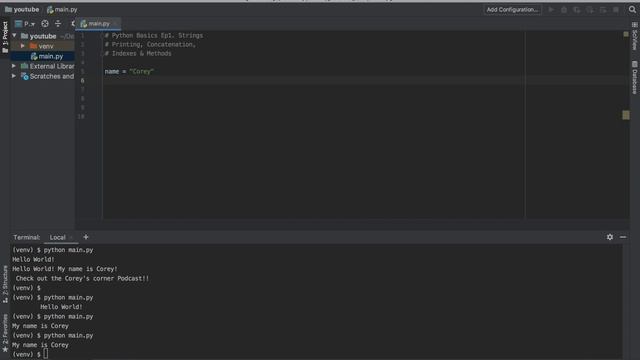Click the name = "Corey" code line
640x360 pixels.
[129, 71]
